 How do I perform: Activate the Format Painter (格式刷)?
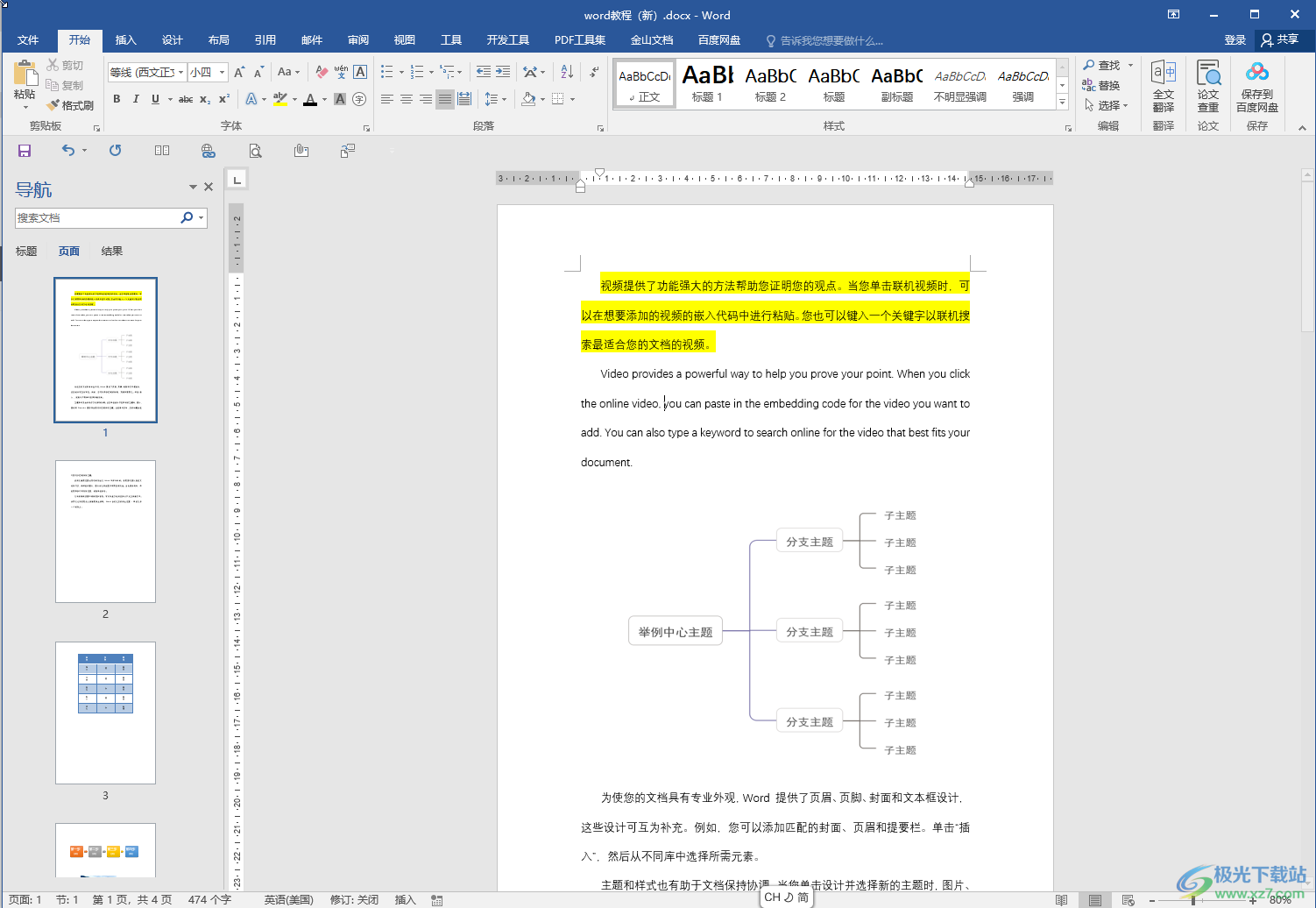click(70, 105)
